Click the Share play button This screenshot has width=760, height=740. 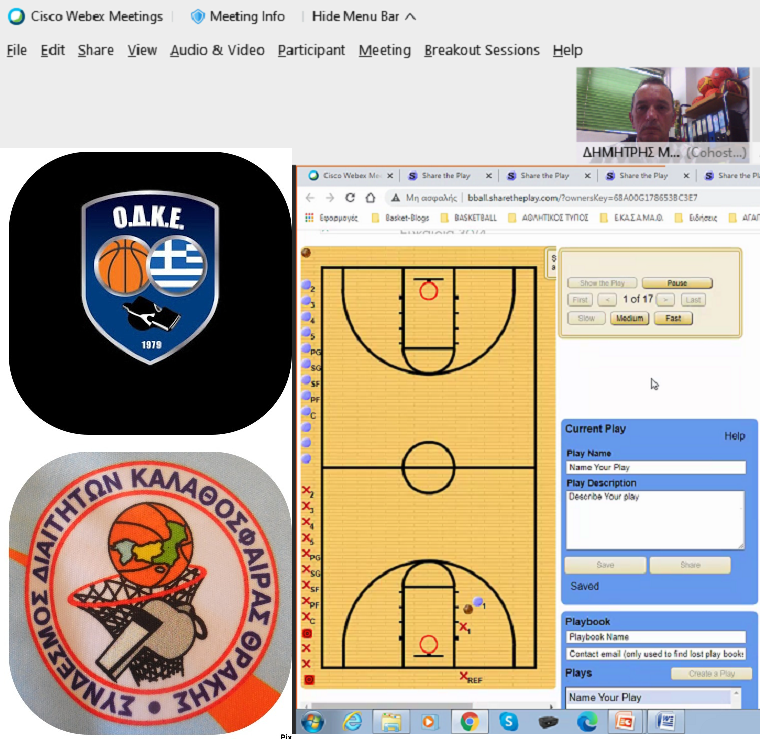click(x=690, y=565)
